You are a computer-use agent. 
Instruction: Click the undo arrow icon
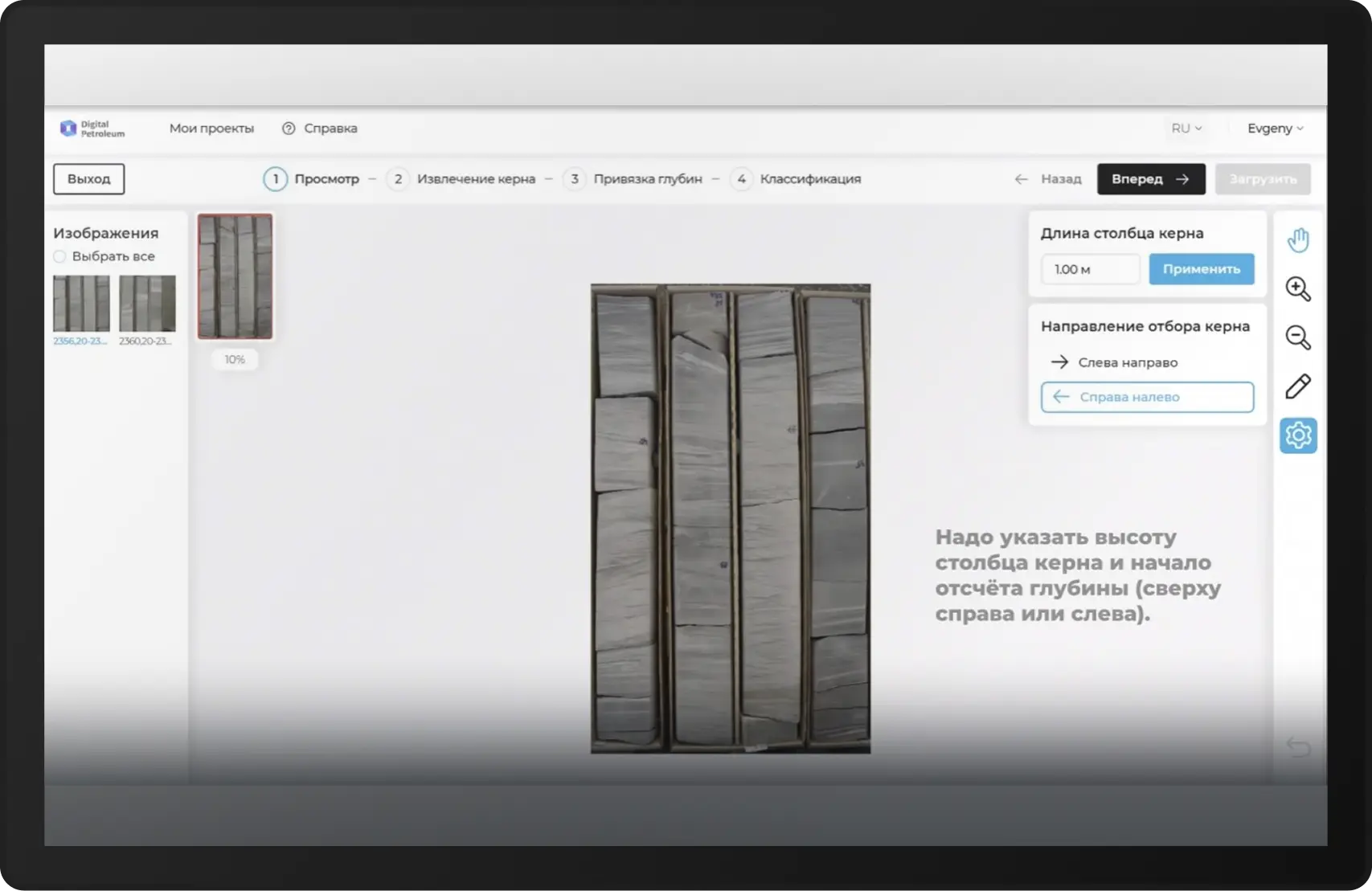(1298, 747)
